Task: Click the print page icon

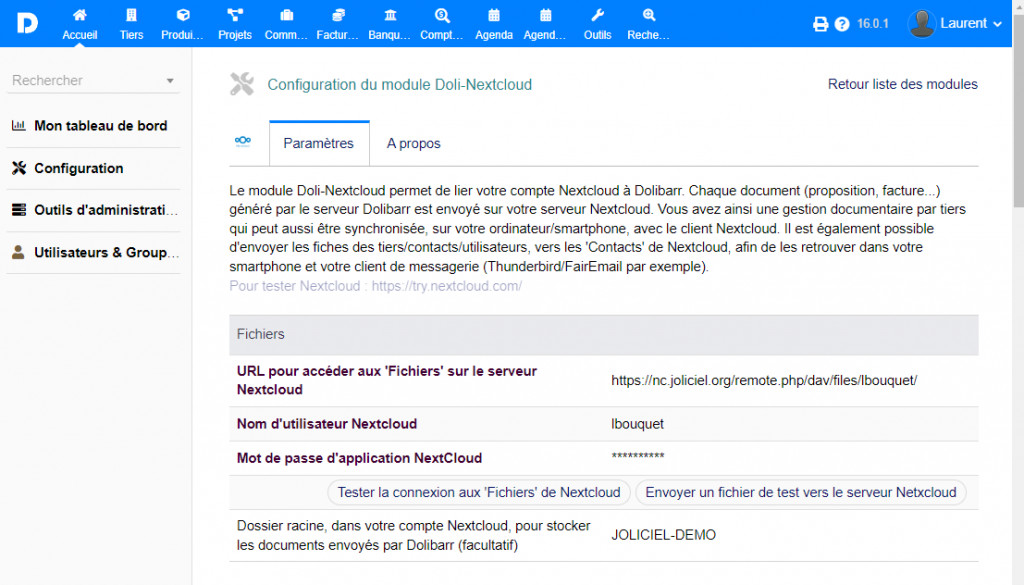Action: point(820,24)
